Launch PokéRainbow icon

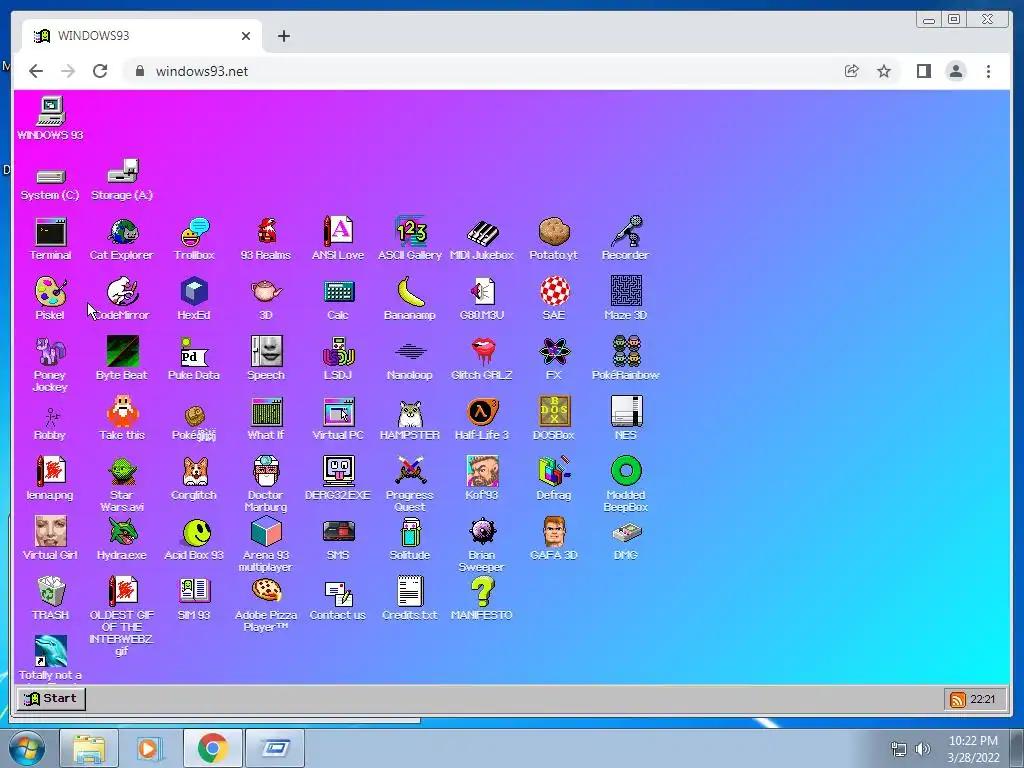[626, 359]
